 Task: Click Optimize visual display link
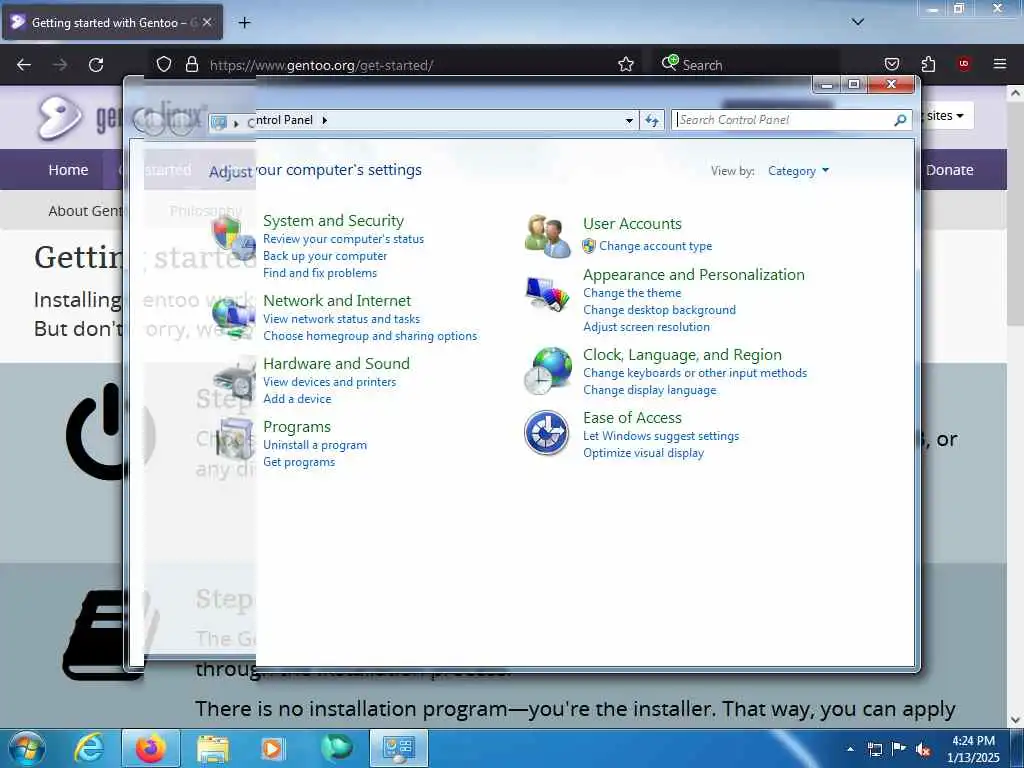[x=643, y=453]
